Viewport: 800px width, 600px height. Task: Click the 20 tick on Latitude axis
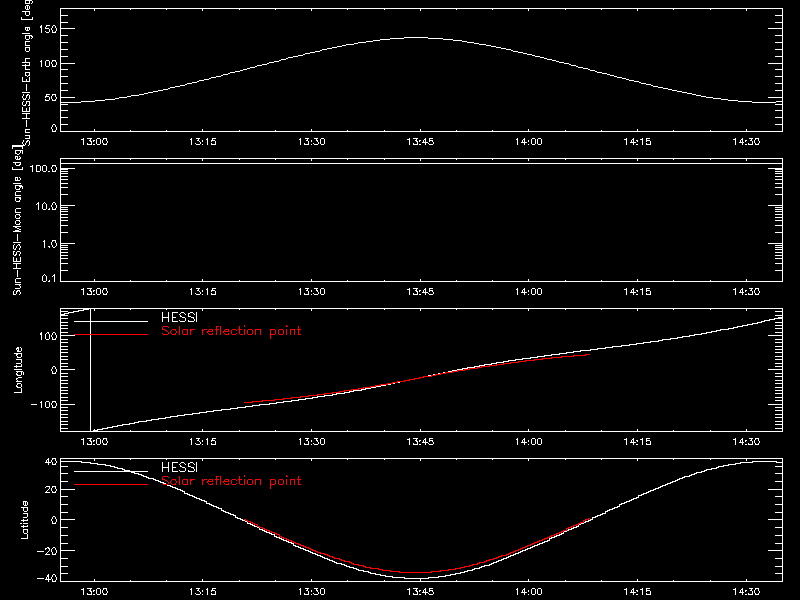click(51, 490)
